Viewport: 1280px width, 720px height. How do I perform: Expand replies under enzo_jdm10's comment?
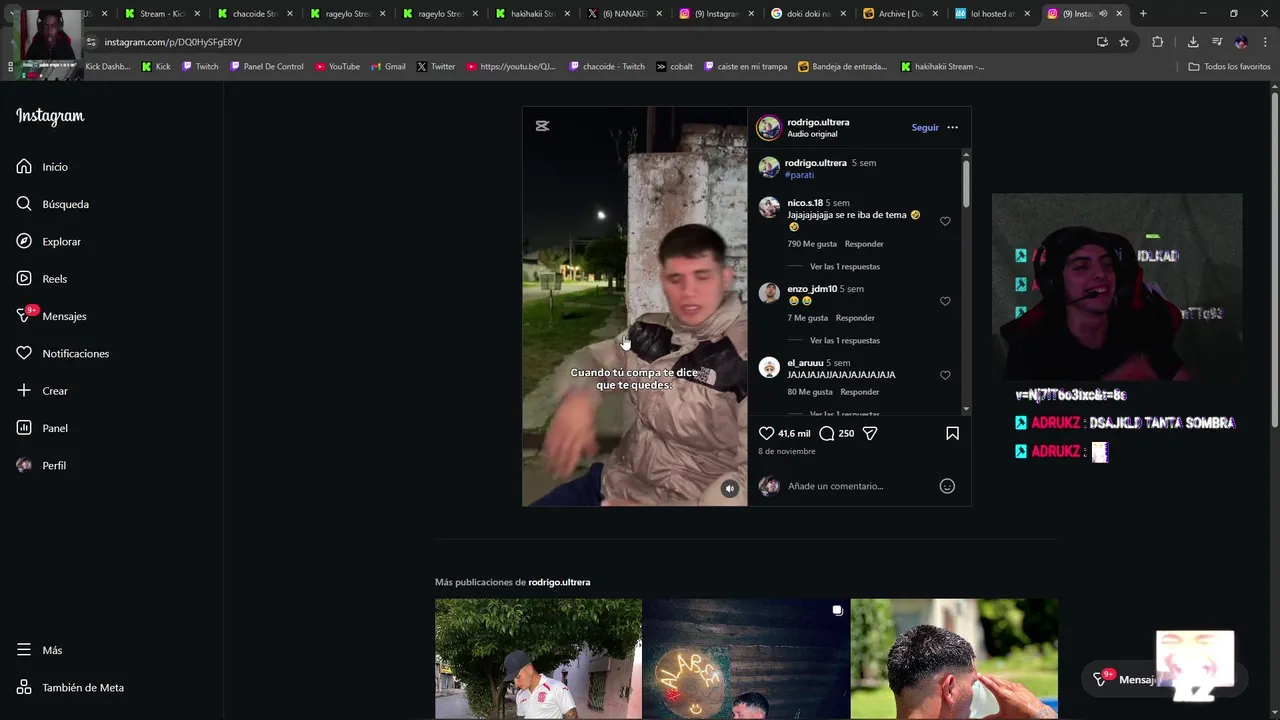coord(844,341)
